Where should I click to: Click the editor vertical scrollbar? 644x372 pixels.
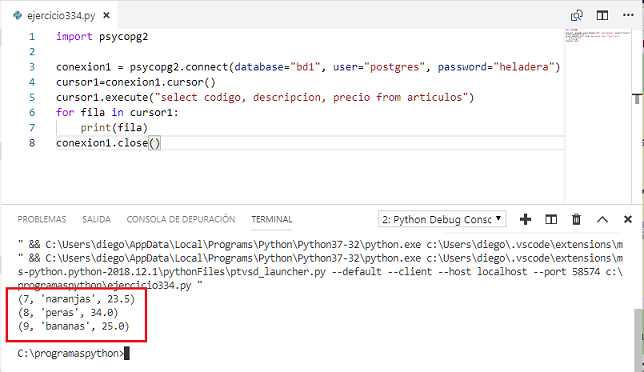pos(637,115)
